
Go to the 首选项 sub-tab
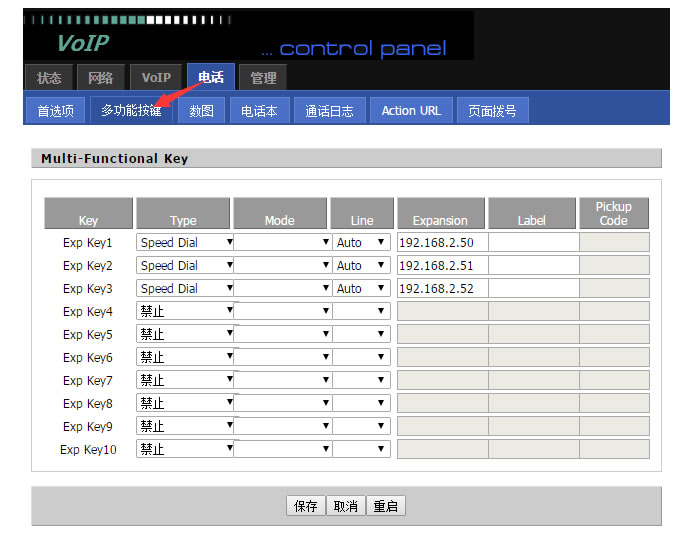(x=55, y=111)
